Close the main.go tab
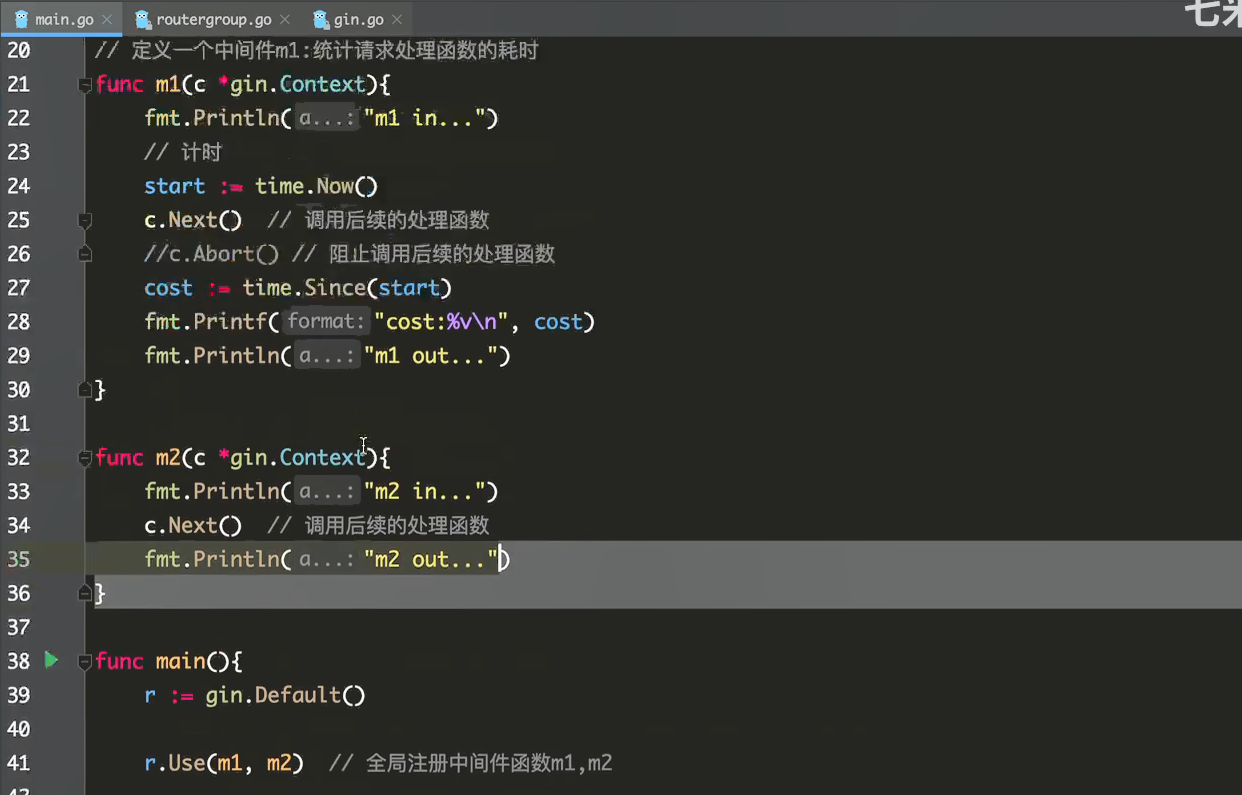This screenshot has height=795, width=1242. (107, 19)
